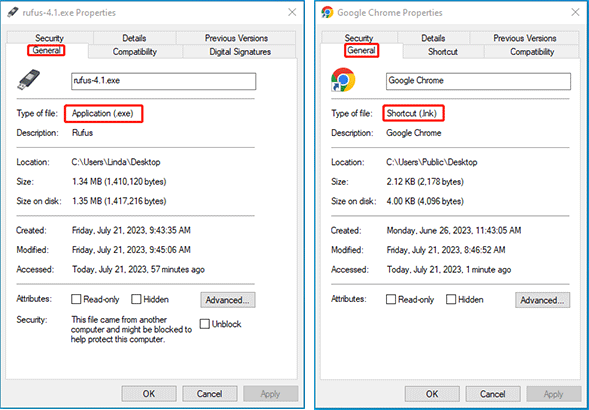This screenshot has width=589, height=410.
Task: Click the Rufus icon in title bar
Action: click(x=12, y=12)
